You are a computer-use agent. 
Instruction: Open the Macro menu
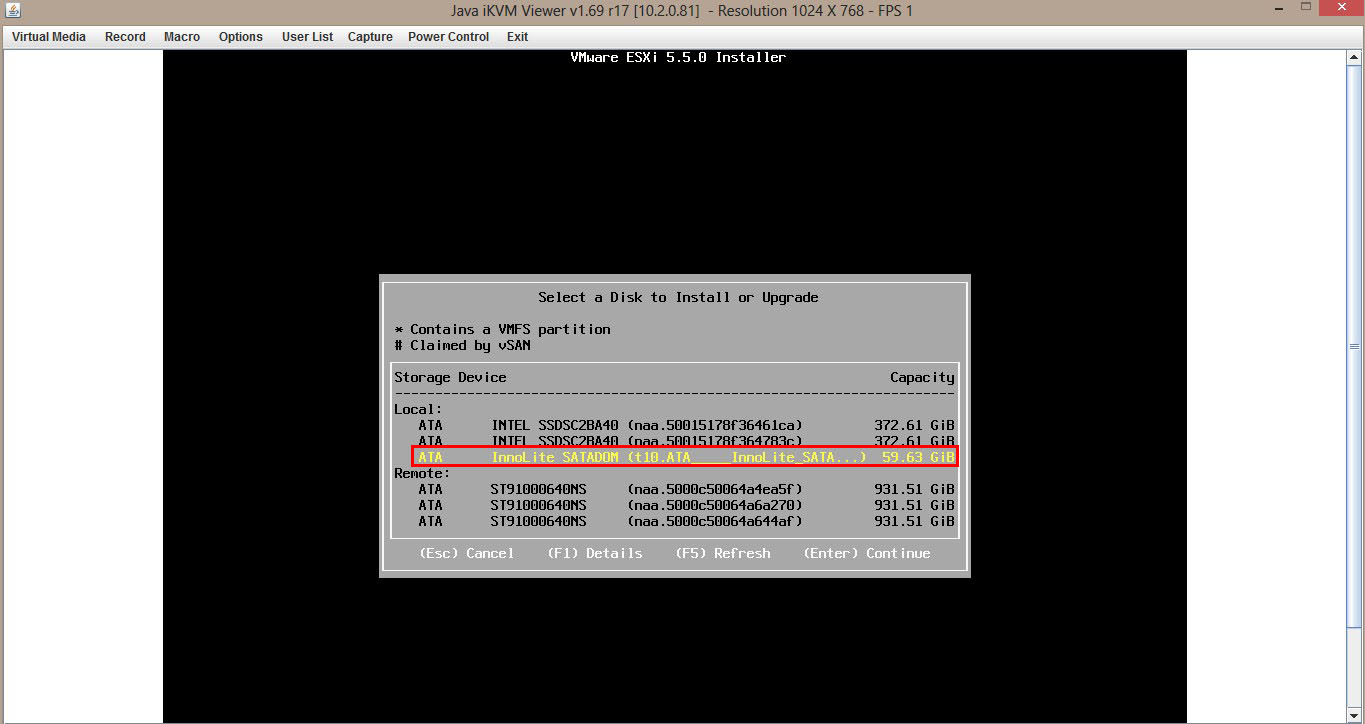click(182, 37)
